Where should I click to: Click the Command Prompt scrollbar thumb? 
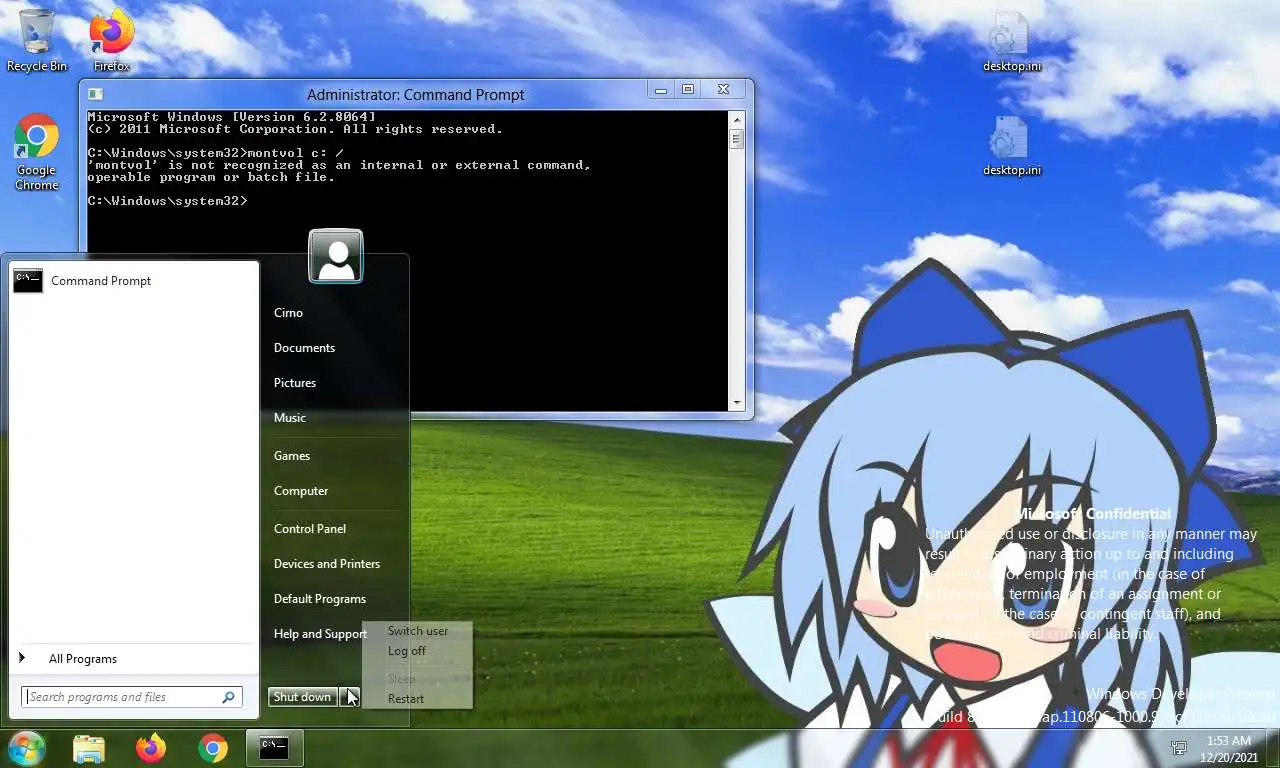coord(737,140)
